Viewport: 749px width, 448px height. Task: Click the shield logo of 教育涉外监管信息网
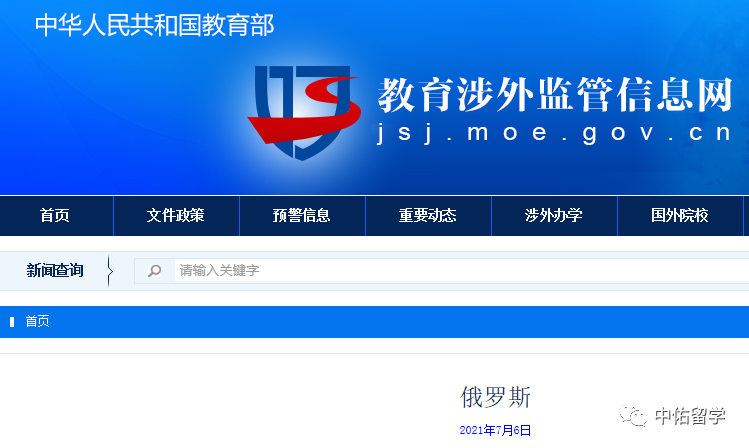click(304, 113)
